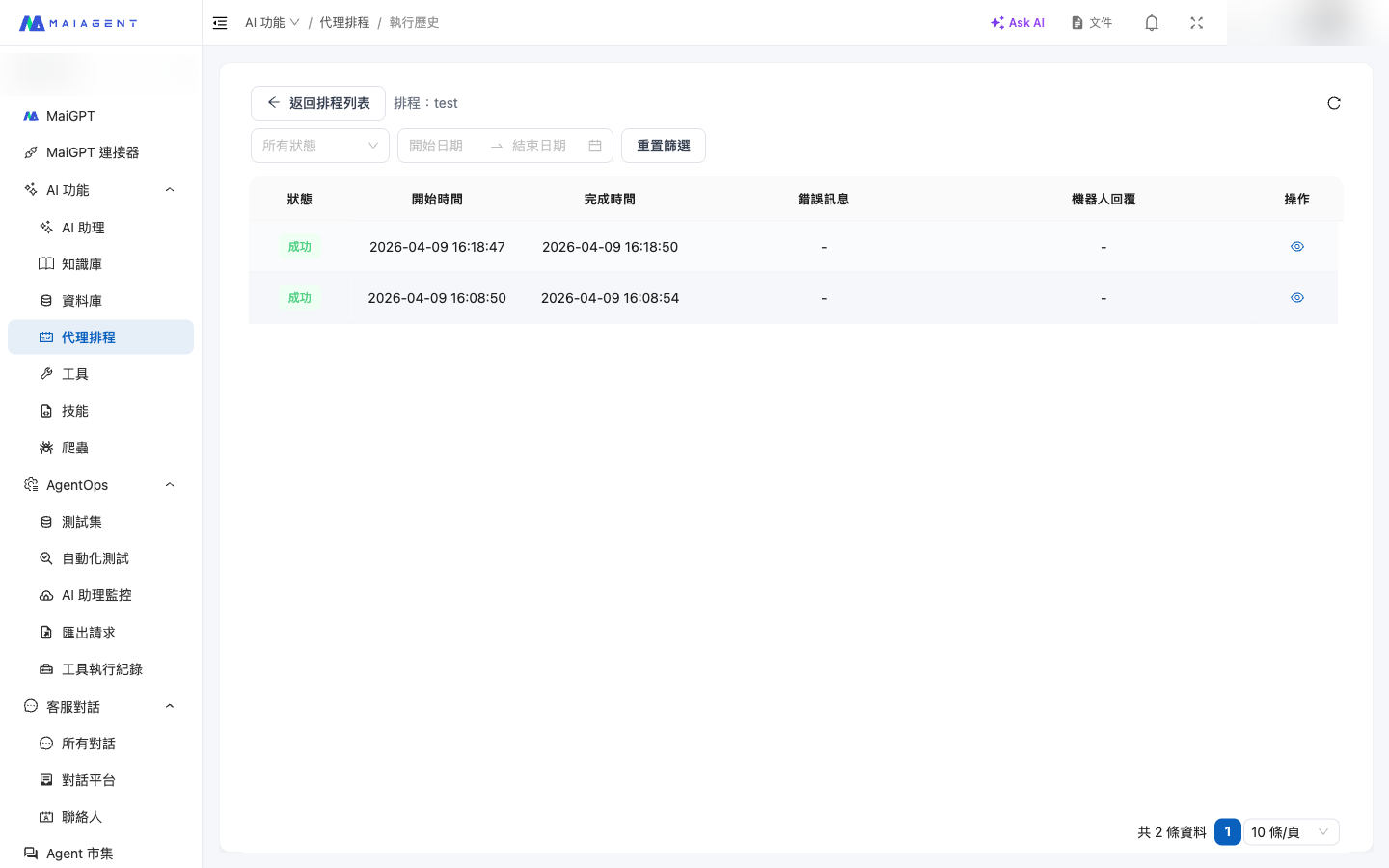Collapse the AI 功能 sidebar section

tap(100, 190)
